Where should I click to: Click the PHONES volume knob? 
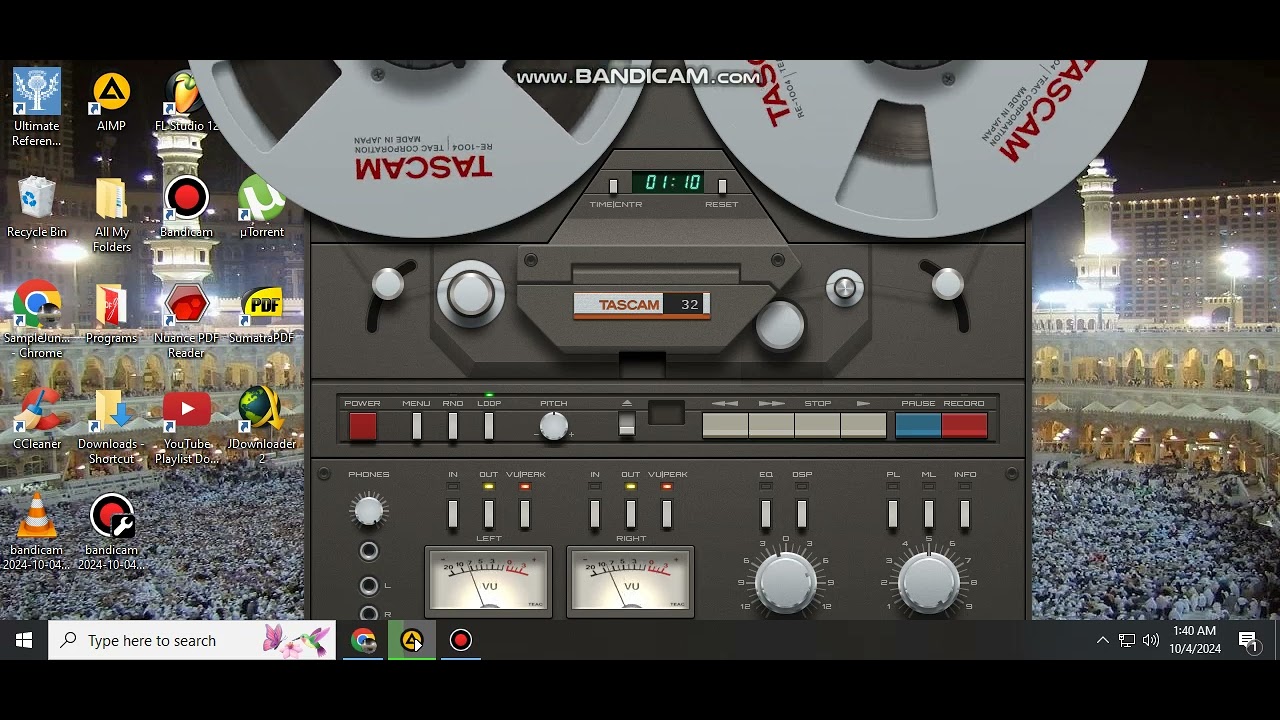tap(369, 511)
